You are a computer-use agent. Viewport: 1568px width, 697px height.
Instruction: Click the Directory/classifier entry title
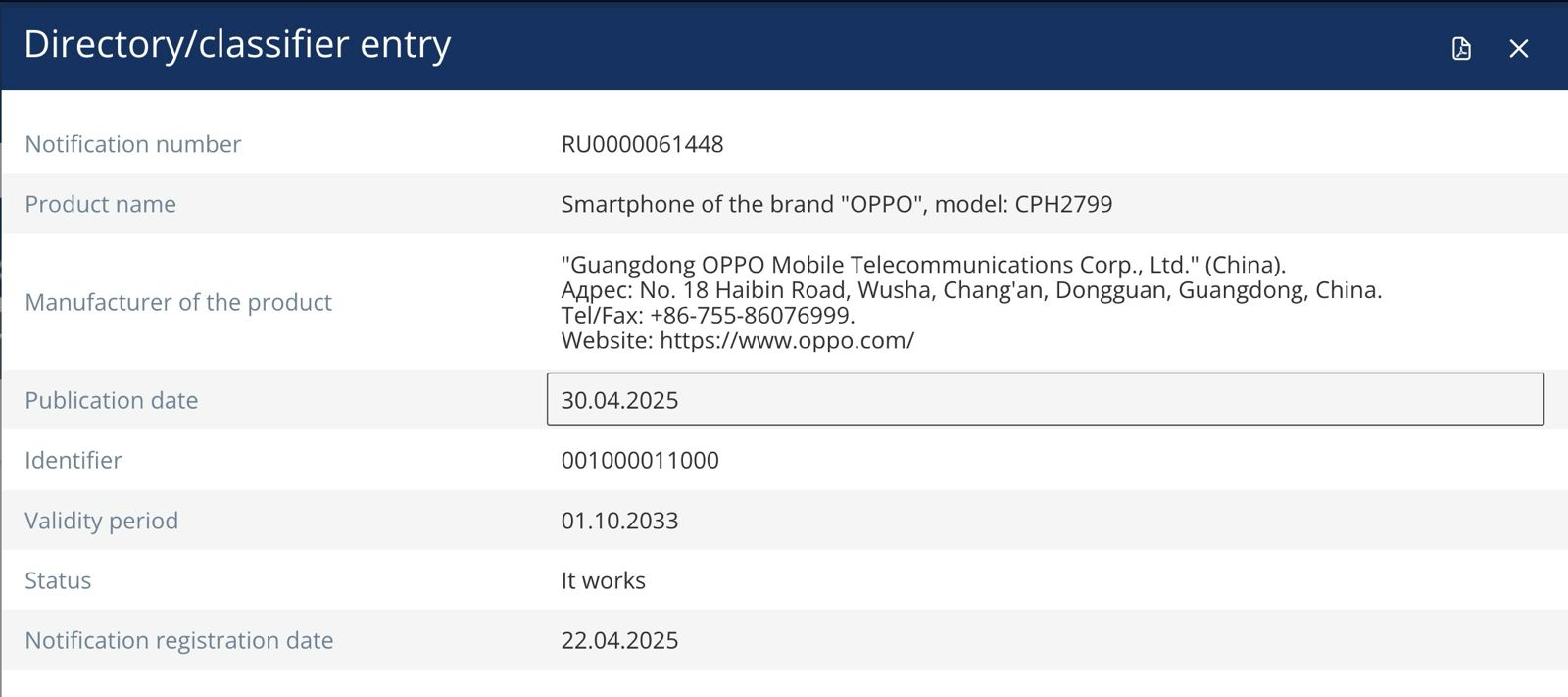[x=237, y=45]
